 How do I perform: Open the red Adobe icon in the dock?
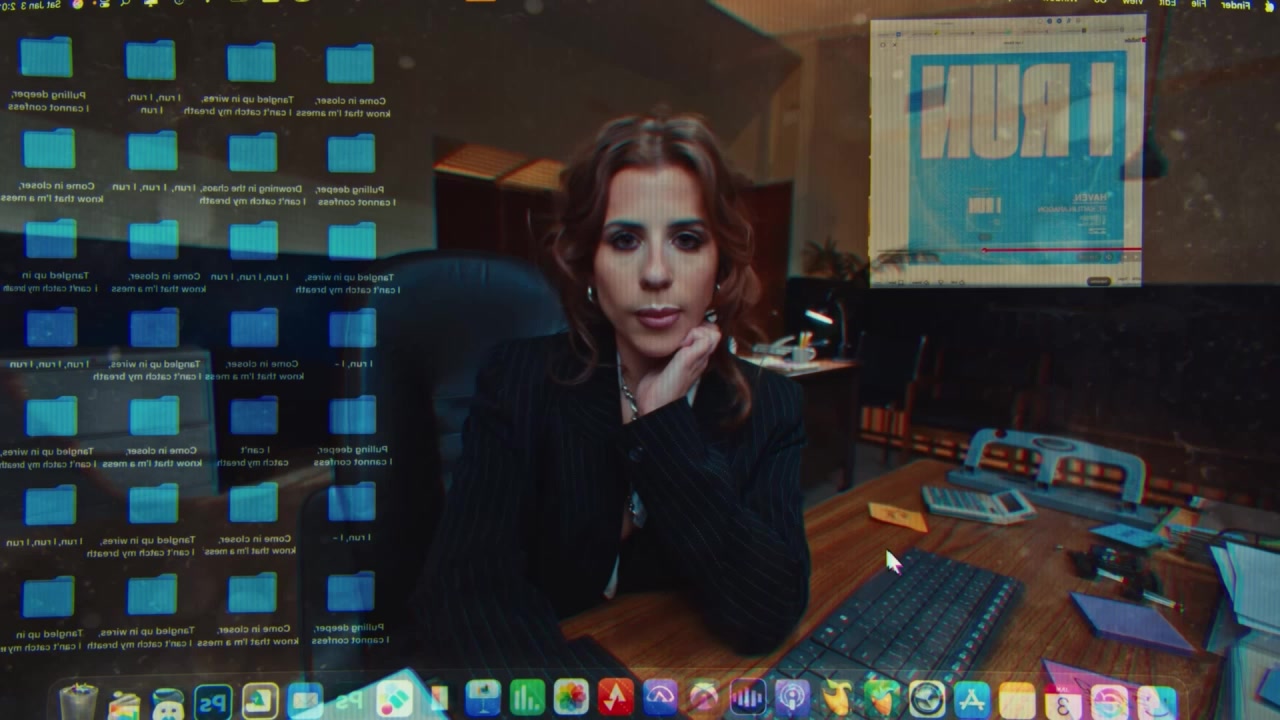[615, 698]
